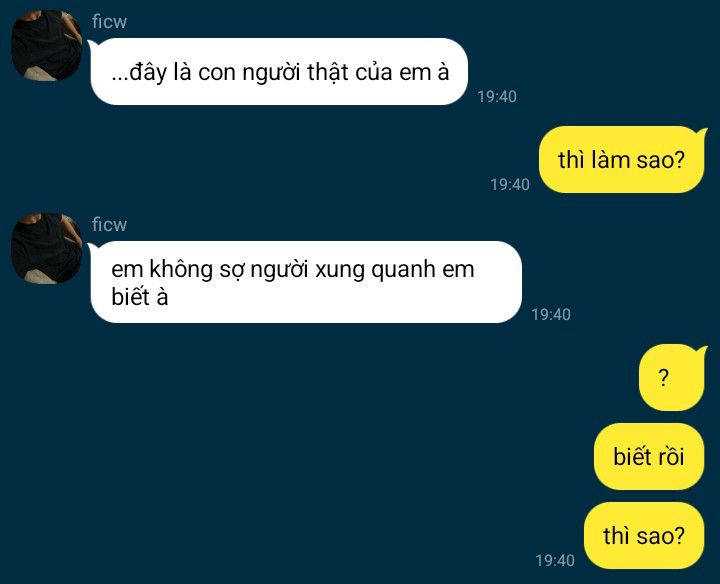720x584 pixels.
Task: Click the 19:40 timestamp after 'biết à' message
Action: click(551, 314)
